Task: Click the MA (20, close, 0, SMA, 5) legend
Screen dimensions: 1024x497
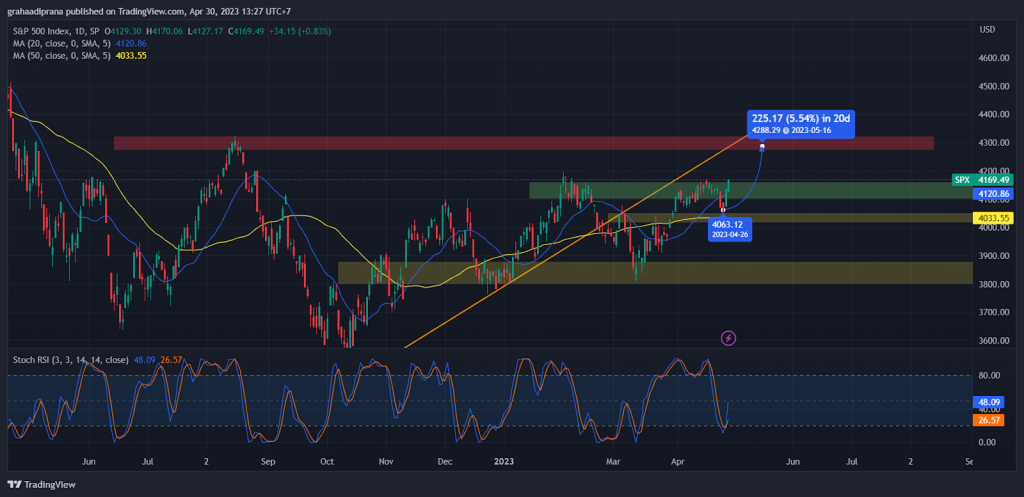Action: [62, 43]
